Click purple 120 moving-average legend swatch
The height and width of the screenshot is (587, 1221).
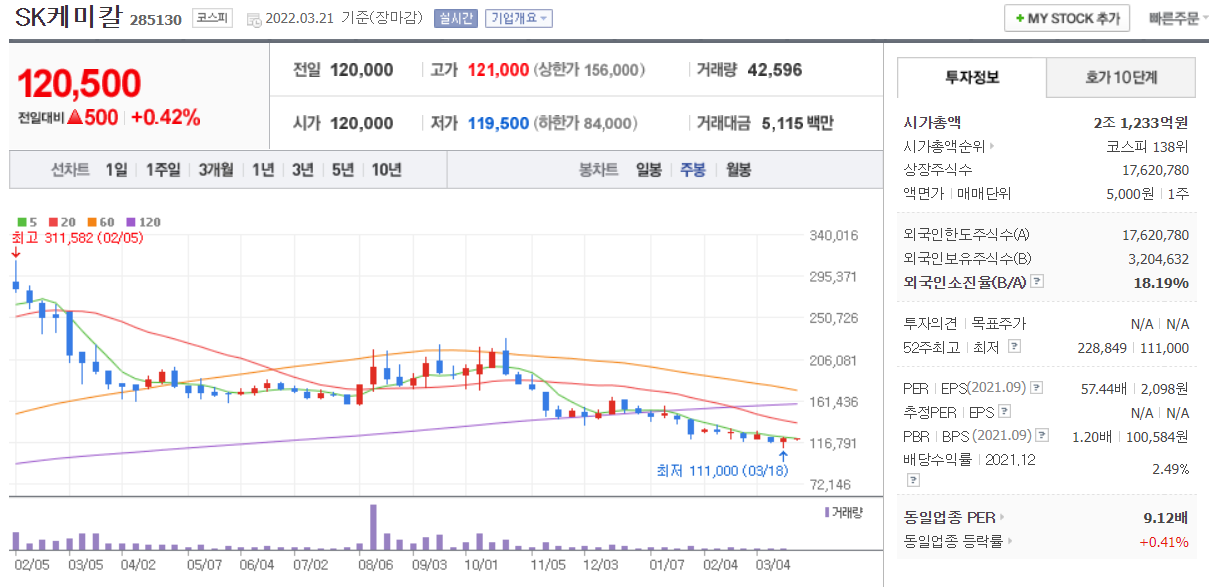(131, 222)
